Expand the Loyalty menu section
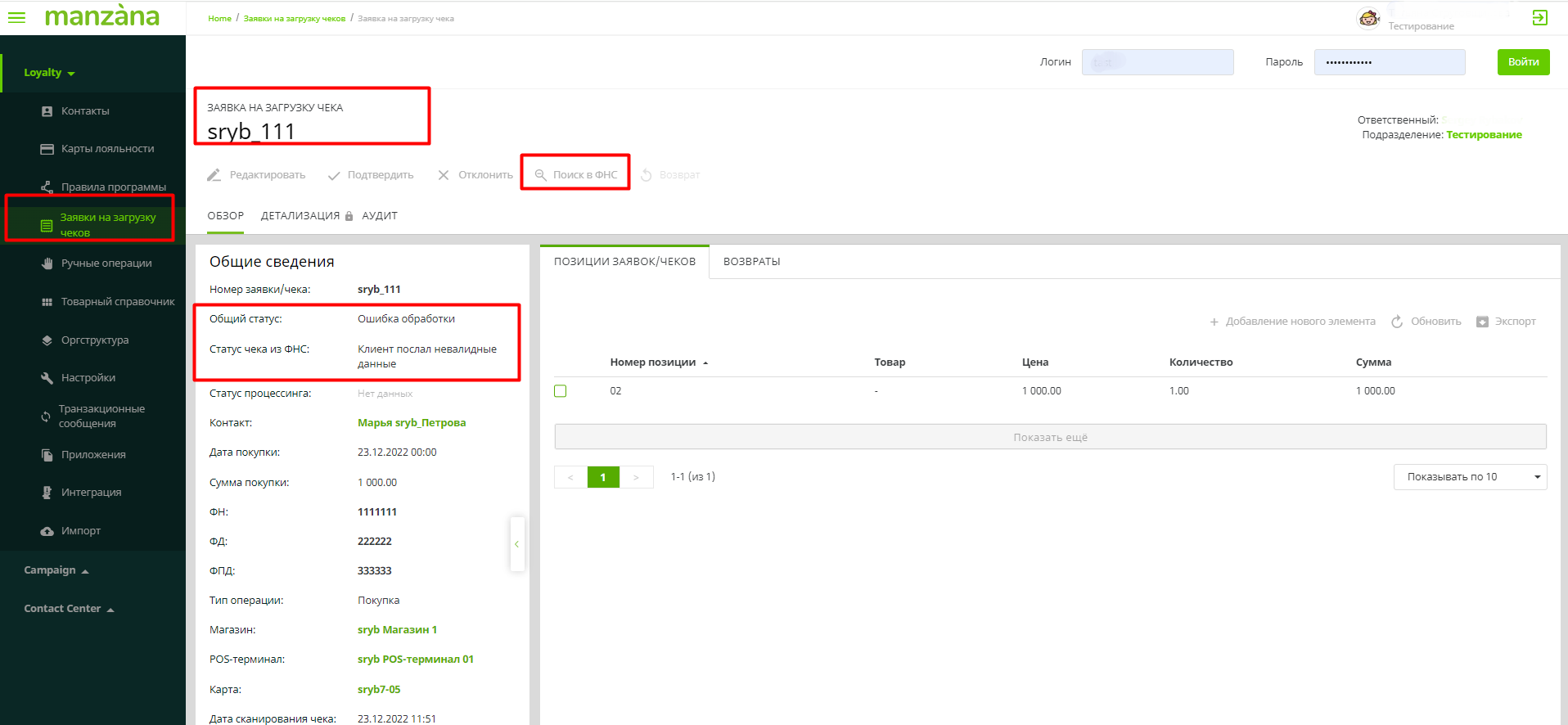This screenshot has width=1568, height=725. click(49, 73)
